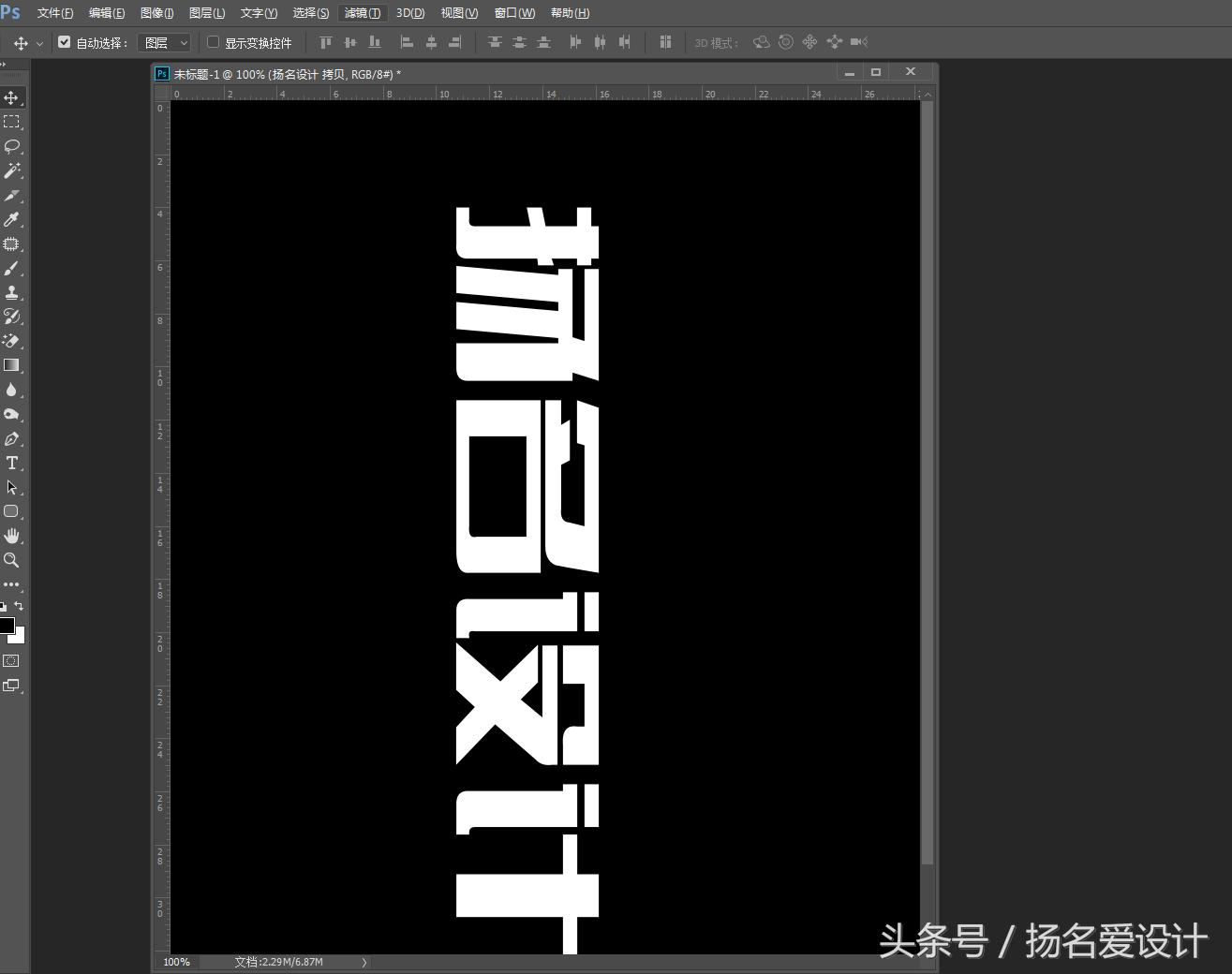The image size is (1232, 974).
Task: Click the align top edges icon
Action: pos(325,42)
